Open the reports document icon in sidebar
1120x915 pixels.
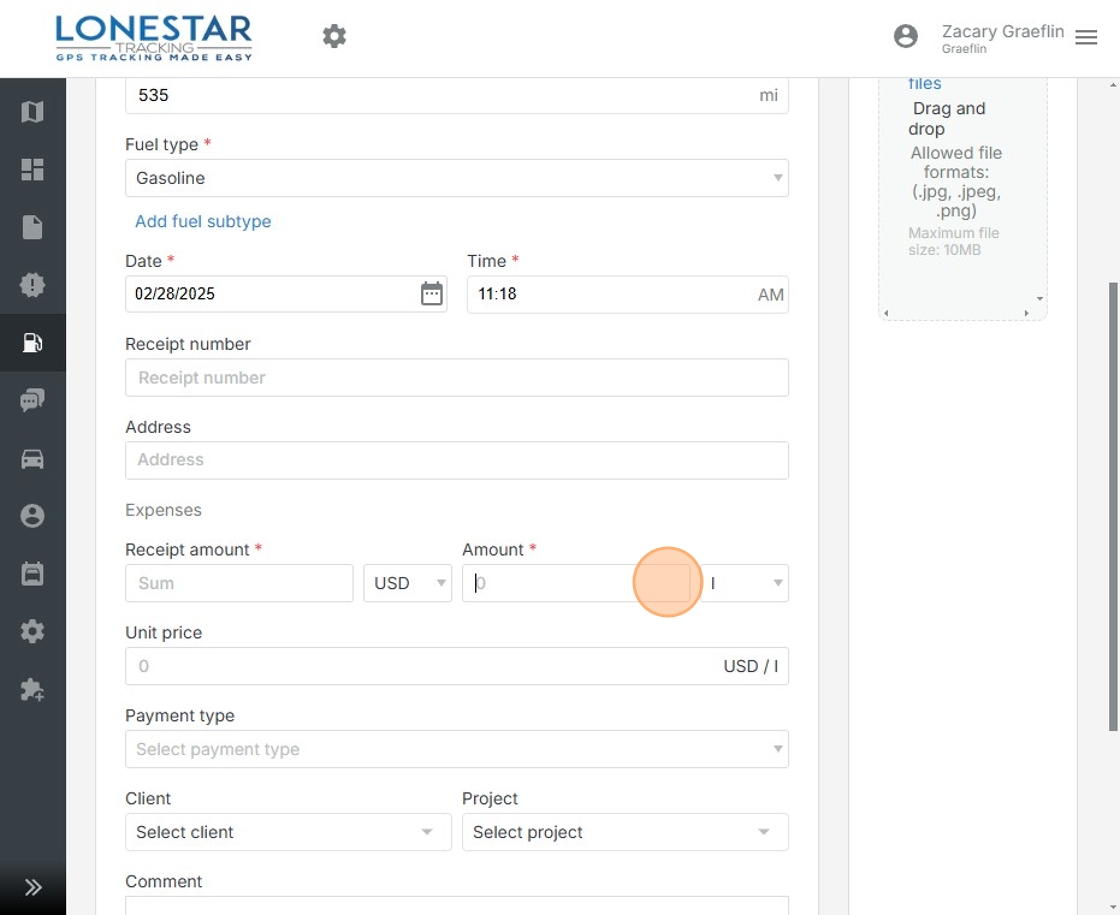(x=32, y=228)
